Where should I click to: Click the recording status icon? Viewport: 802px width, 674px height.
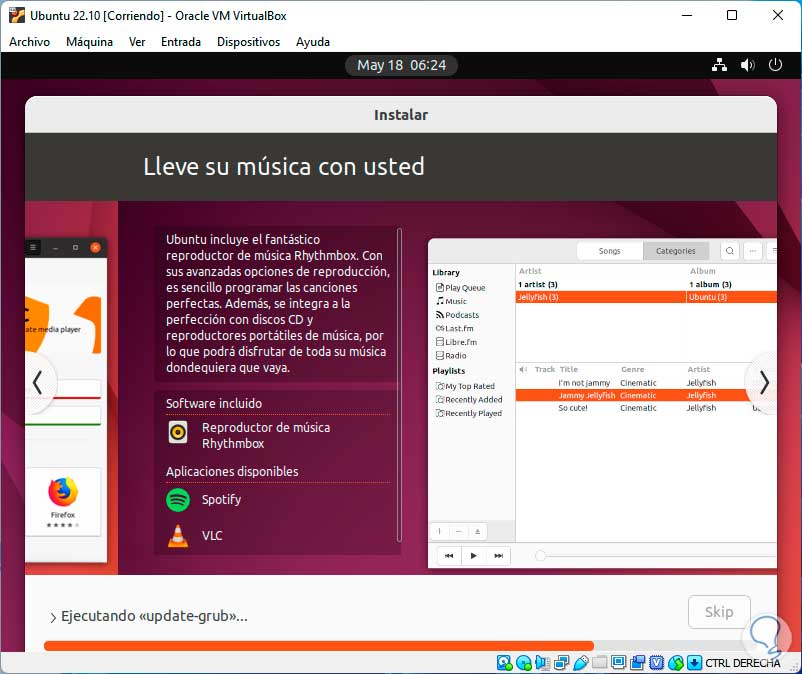coord(637,663)
